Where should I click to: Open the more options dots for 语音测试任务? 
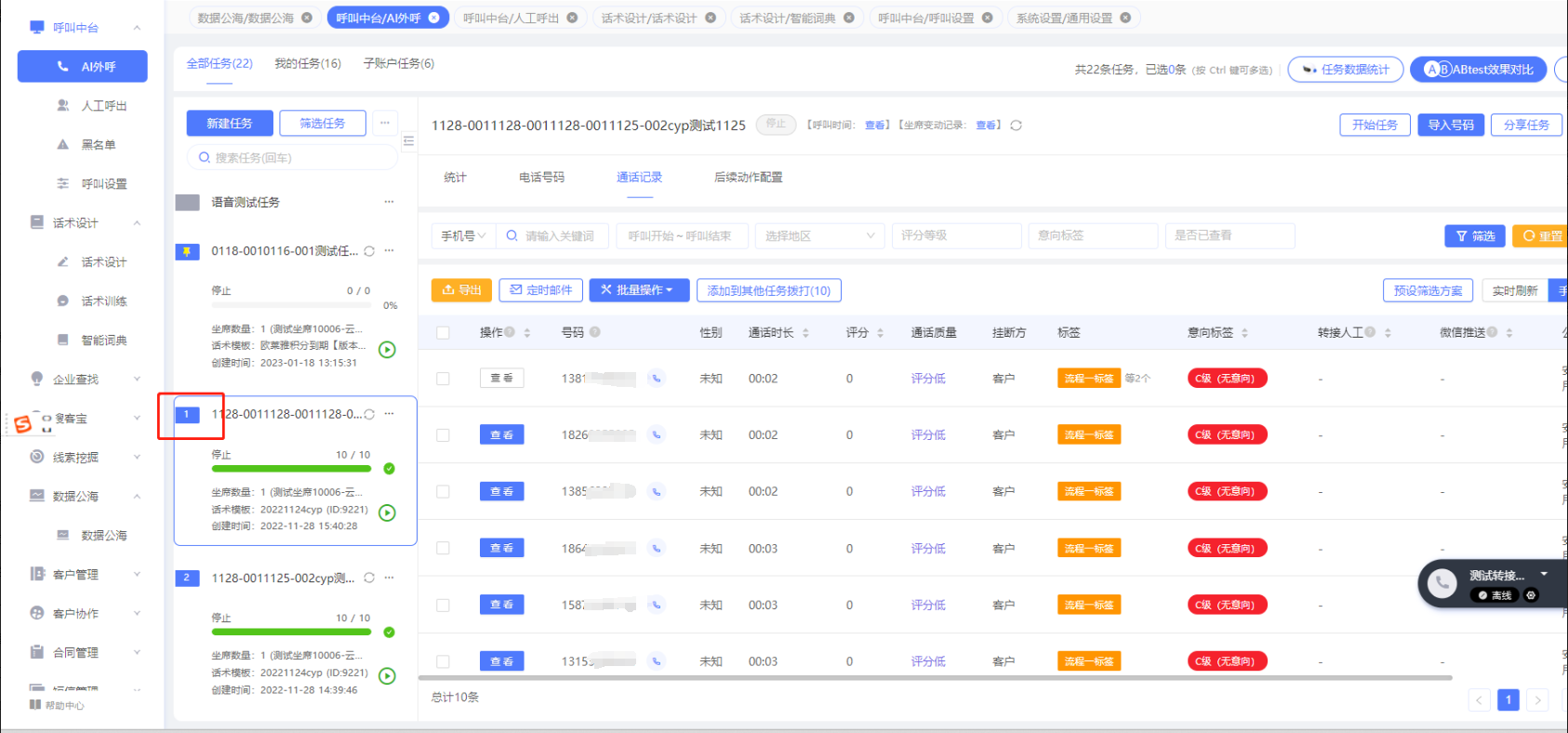point(389,202)
